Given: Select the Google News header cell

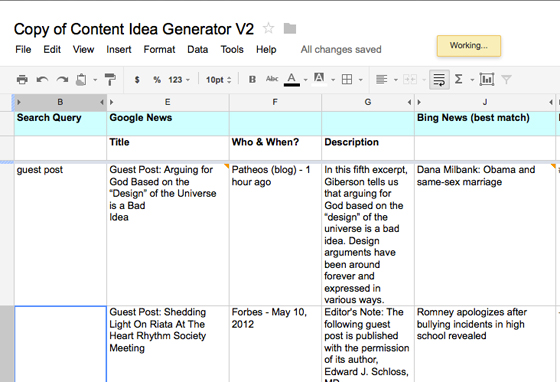Looking at the screenshot, I should (168, 124).
